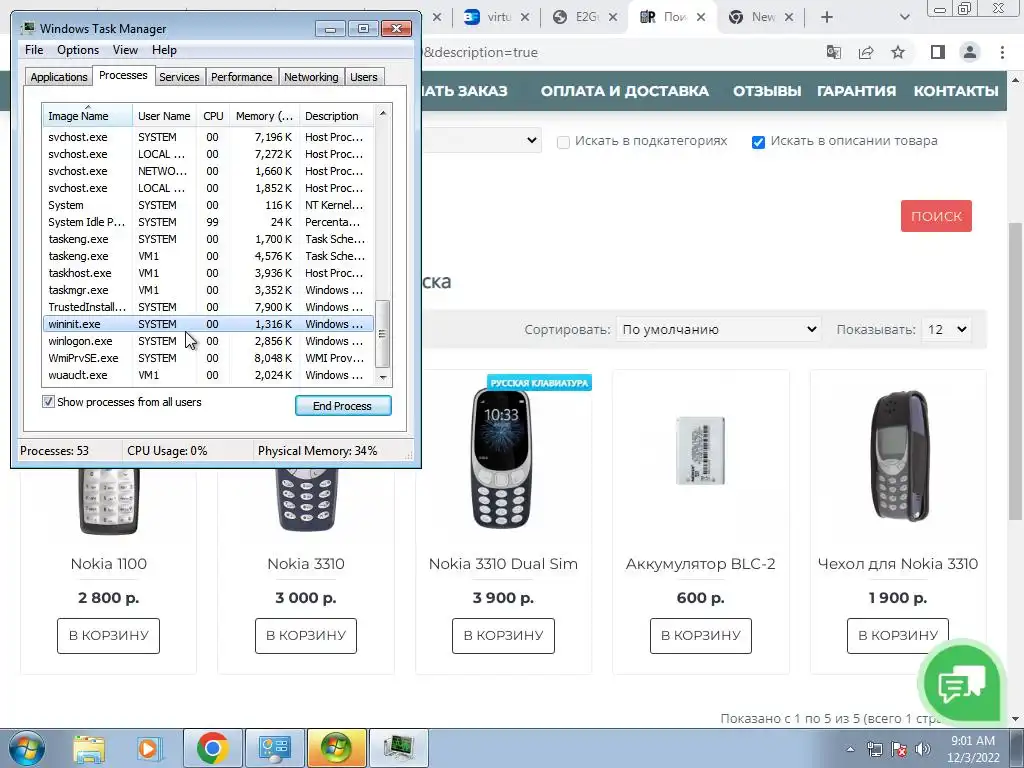Screen dimensions: 1024x768
Task: Select taskmgr.exe process row
Action: [208, 290]
